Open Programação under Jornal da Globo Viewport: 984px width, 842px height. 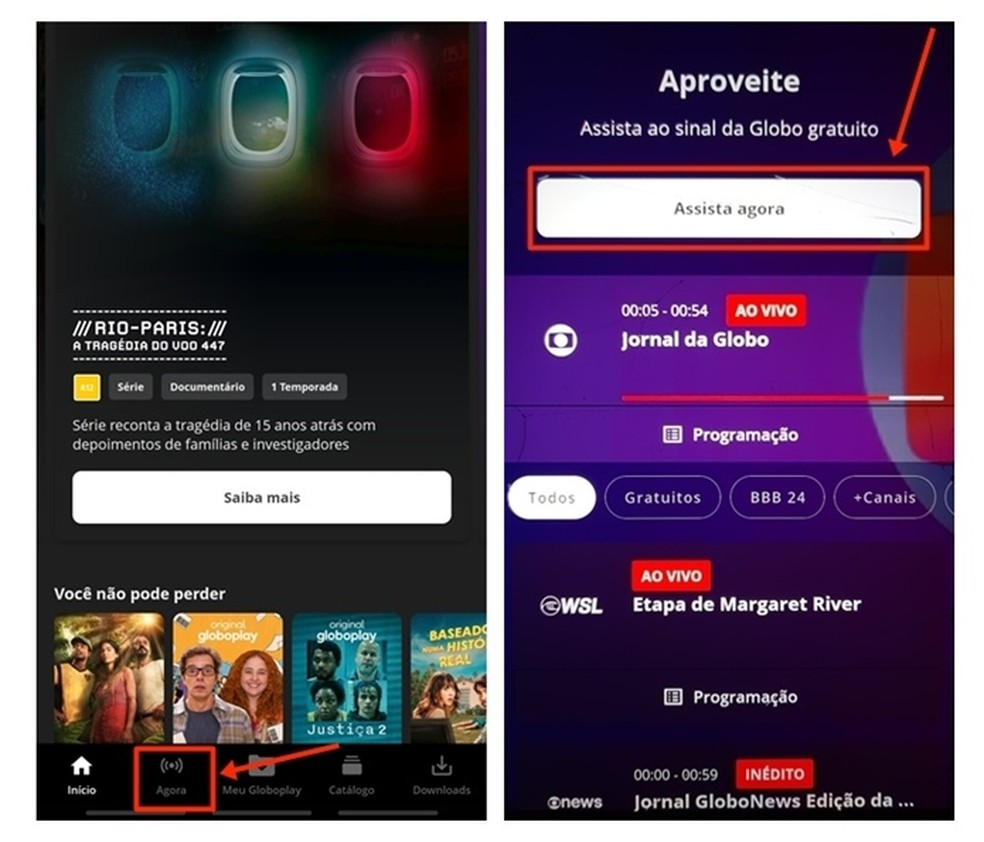[730, 435]
